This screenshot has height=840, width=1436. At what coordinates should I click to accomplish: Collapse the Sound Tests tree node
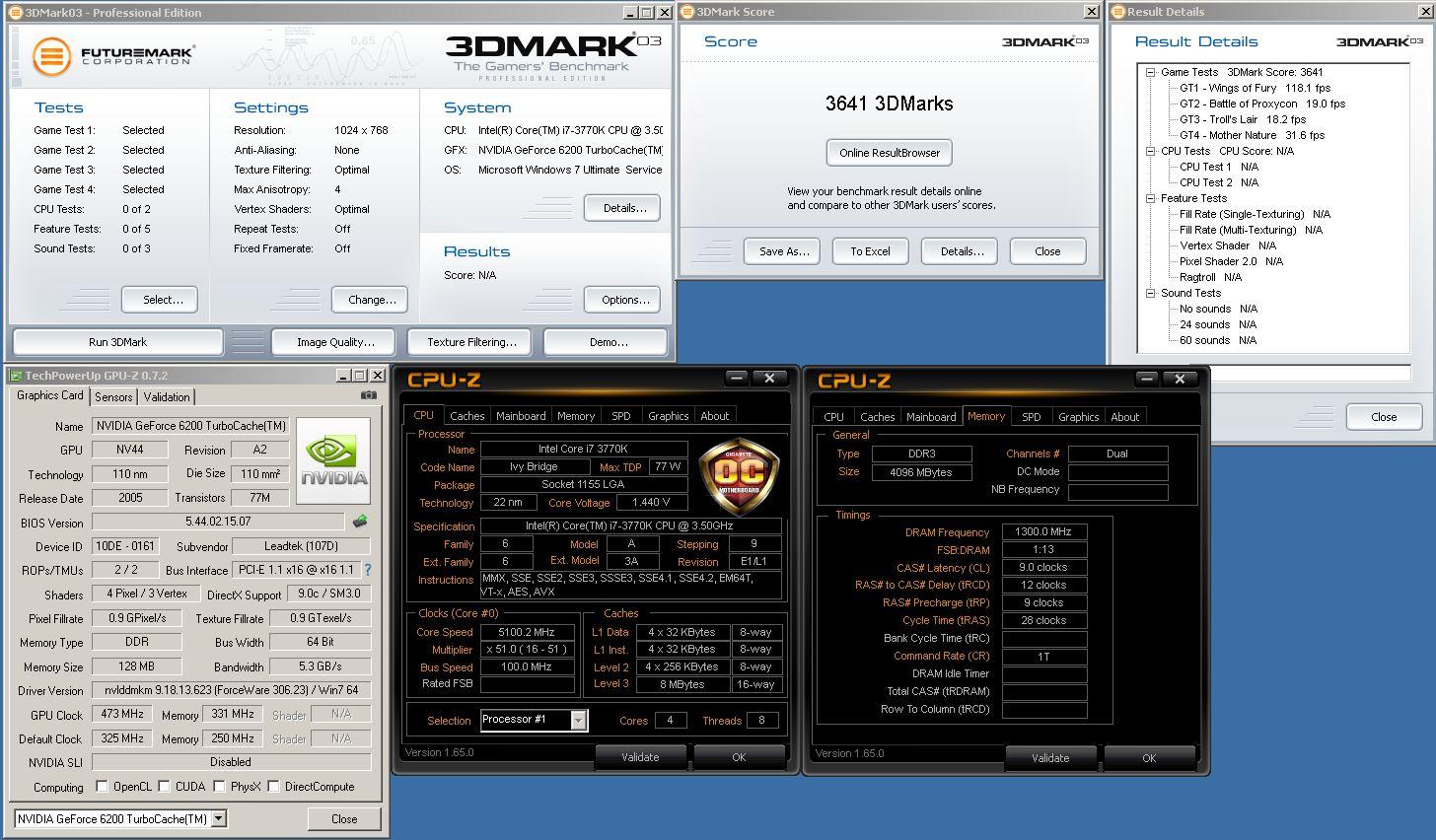coord(1150,293)
